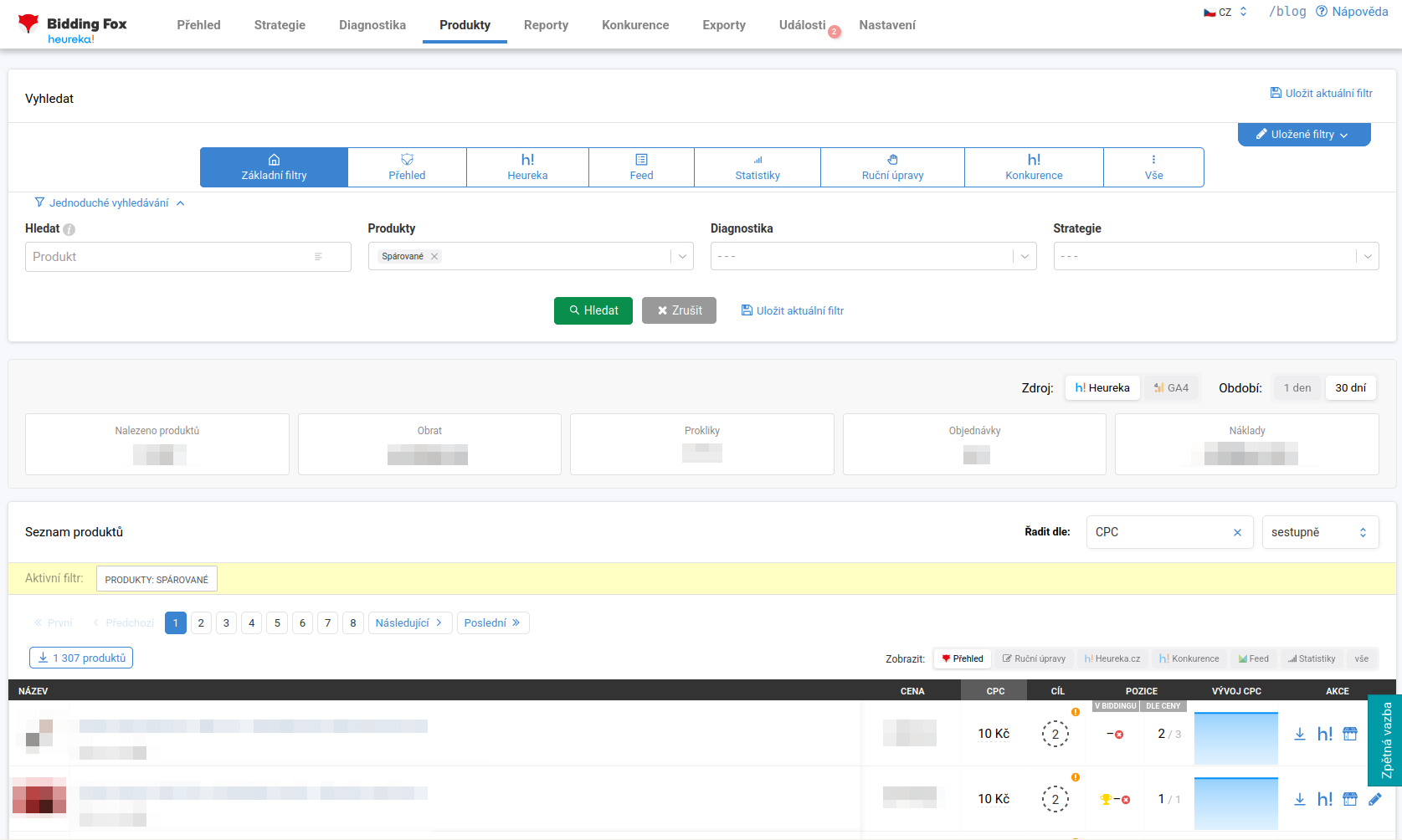The image size is (1402, 840).
Task: Open the Nápověda help link
Action: 1352,12
